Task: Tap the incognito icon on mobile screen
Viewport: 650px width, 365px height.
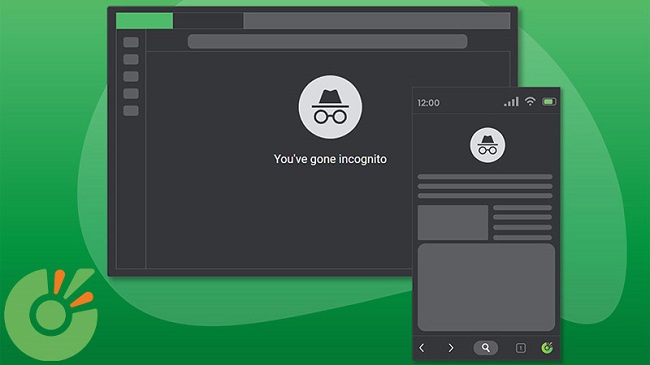Action: [x=488, y=145]
